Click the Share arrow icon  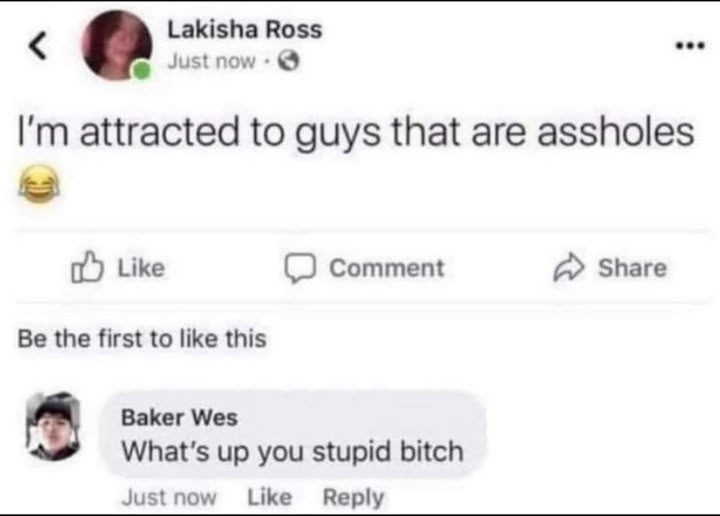(569, 267)
